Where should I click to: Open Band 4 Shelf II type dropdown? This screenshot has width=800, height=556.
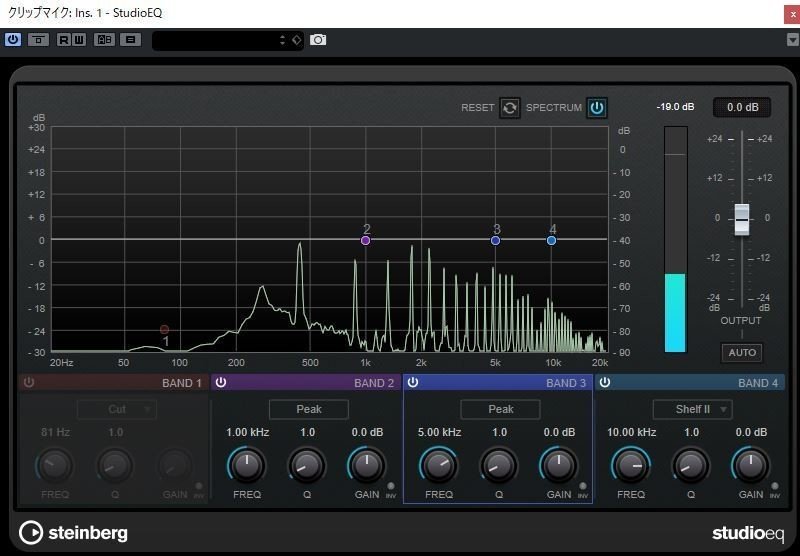692,409
